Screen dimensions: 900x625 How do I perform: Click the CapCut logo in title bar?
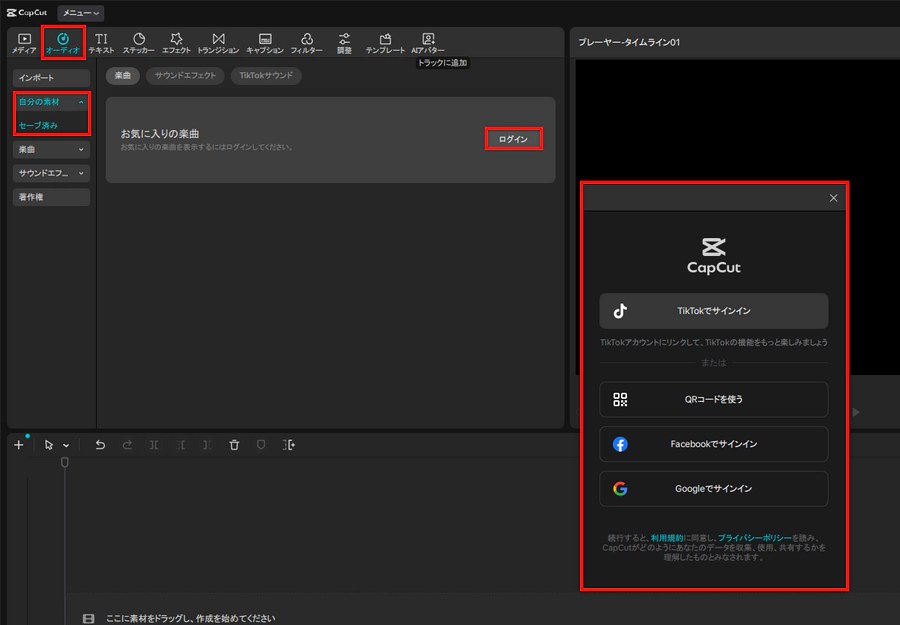click(x=26, y=13)
